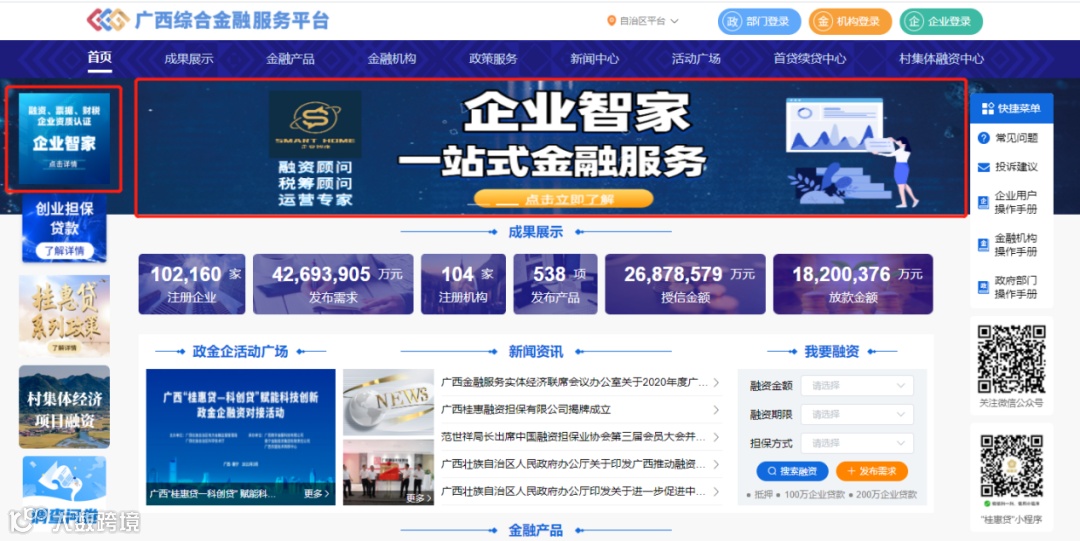Click the 快捷菜单 grid icon

(988, 109)
